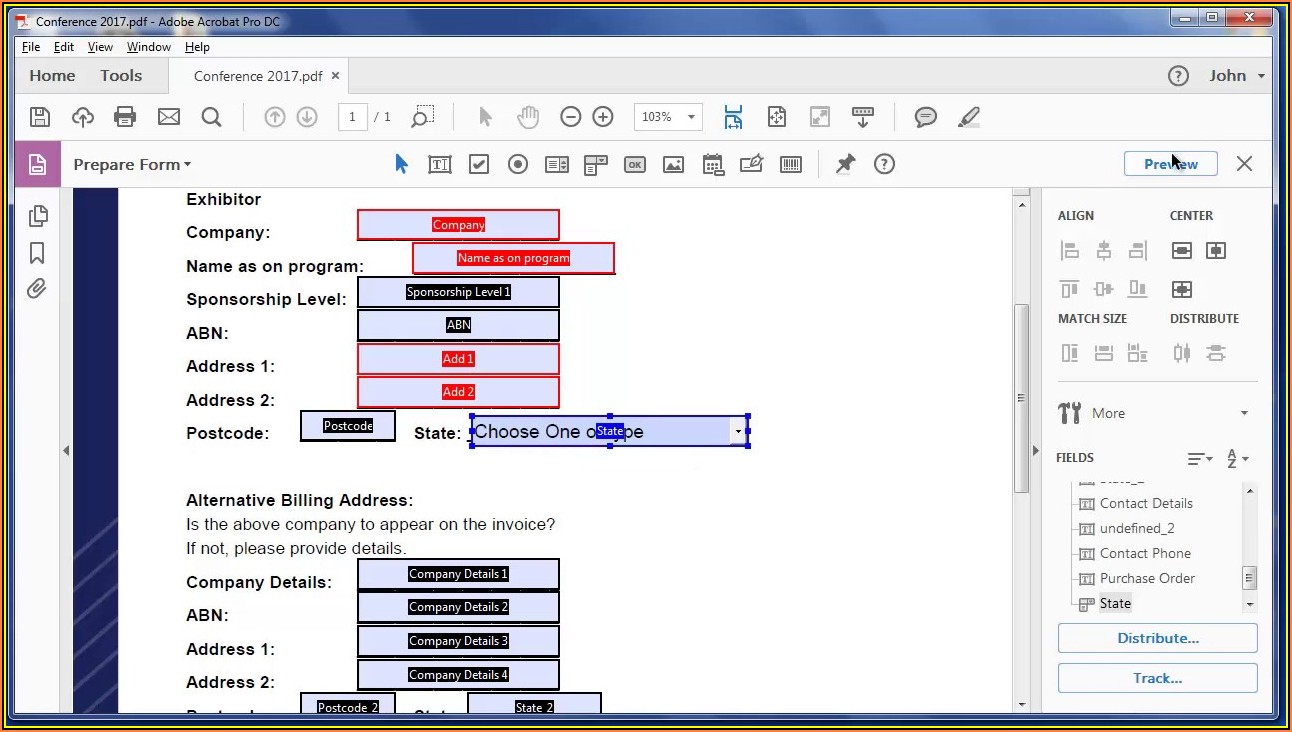Open the Window menu
This screenshot has width=1292, height=732.
148,47
